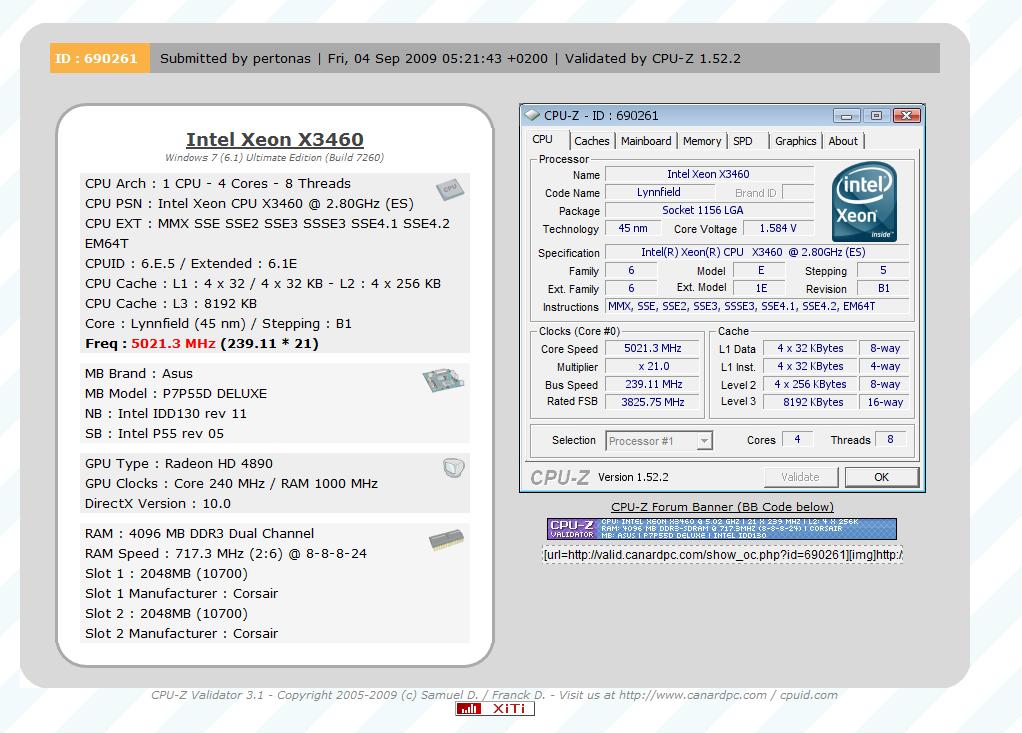
Task: Open the Processor #1 selection dropdown
Action: 659,441
